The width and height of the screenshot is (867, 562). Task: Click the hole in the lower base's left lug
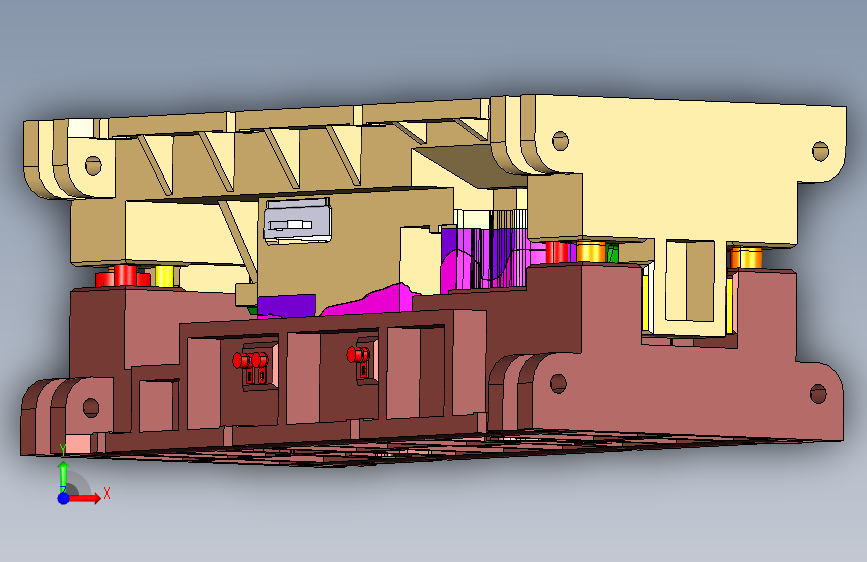point(91,408)
